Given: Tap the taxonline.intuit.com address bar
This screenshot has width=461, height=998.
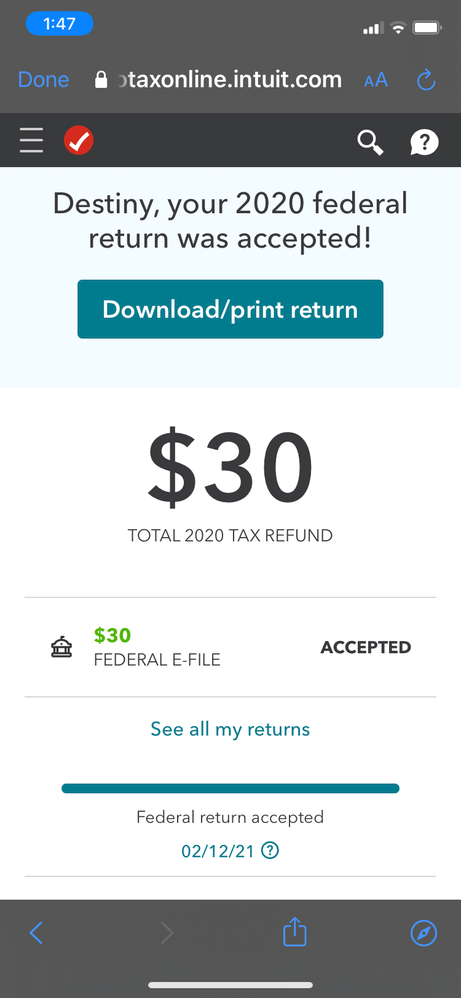Looking at the screenshot, I should point(218,80).
